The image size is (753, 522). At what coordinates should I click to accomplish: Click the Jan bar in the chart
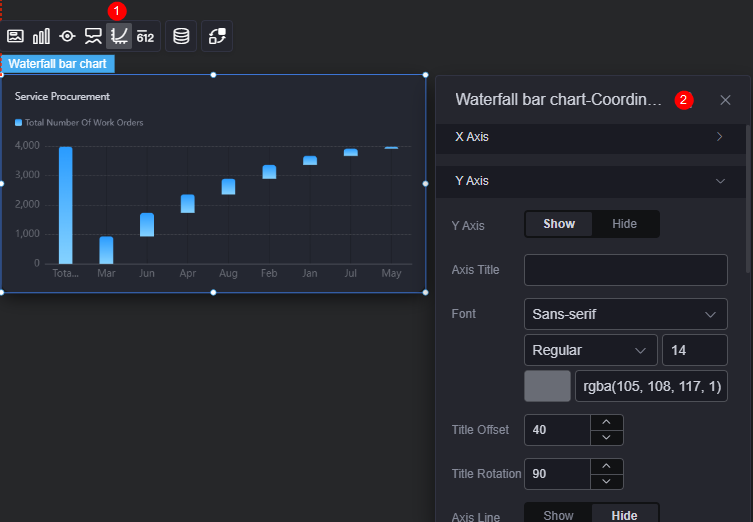click(x=310, y=160)
